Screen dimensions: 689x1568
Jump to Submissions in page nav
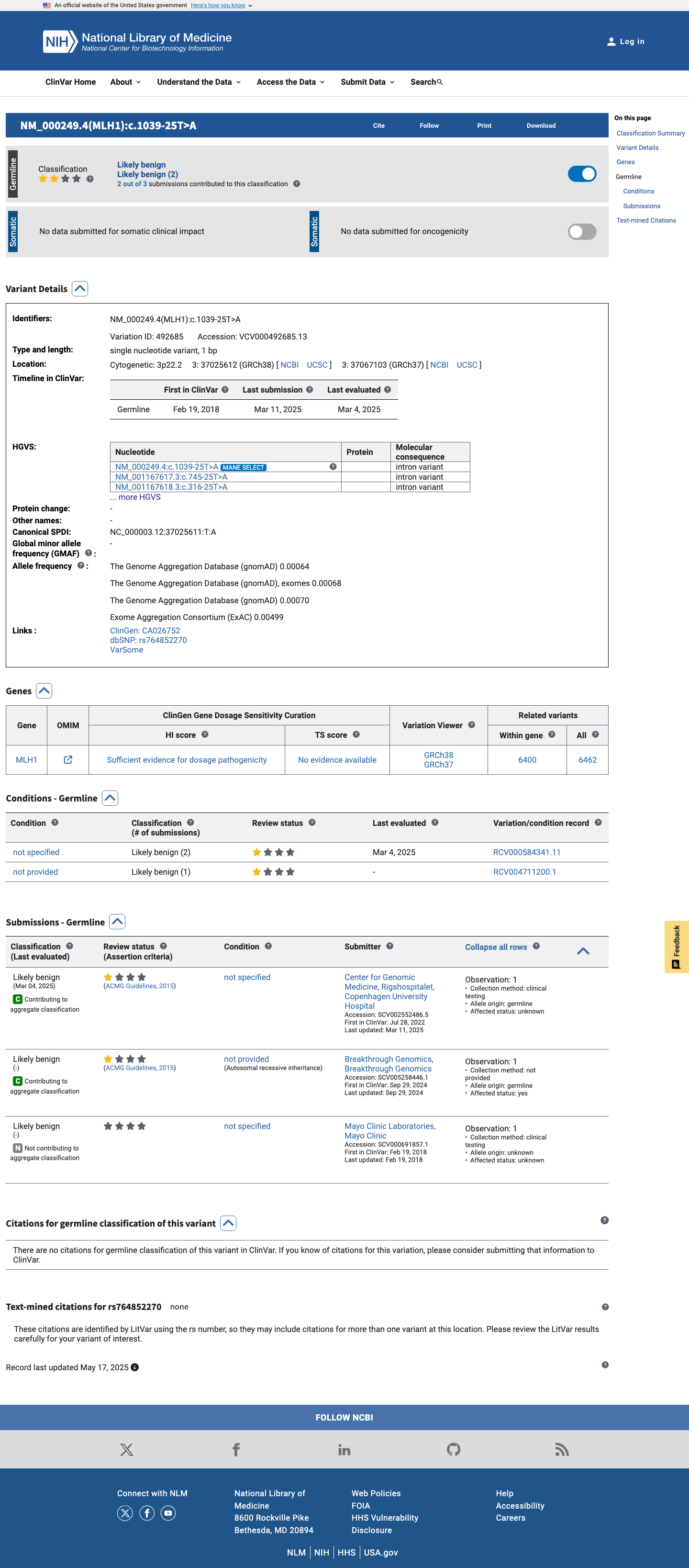tap(641, 206)
